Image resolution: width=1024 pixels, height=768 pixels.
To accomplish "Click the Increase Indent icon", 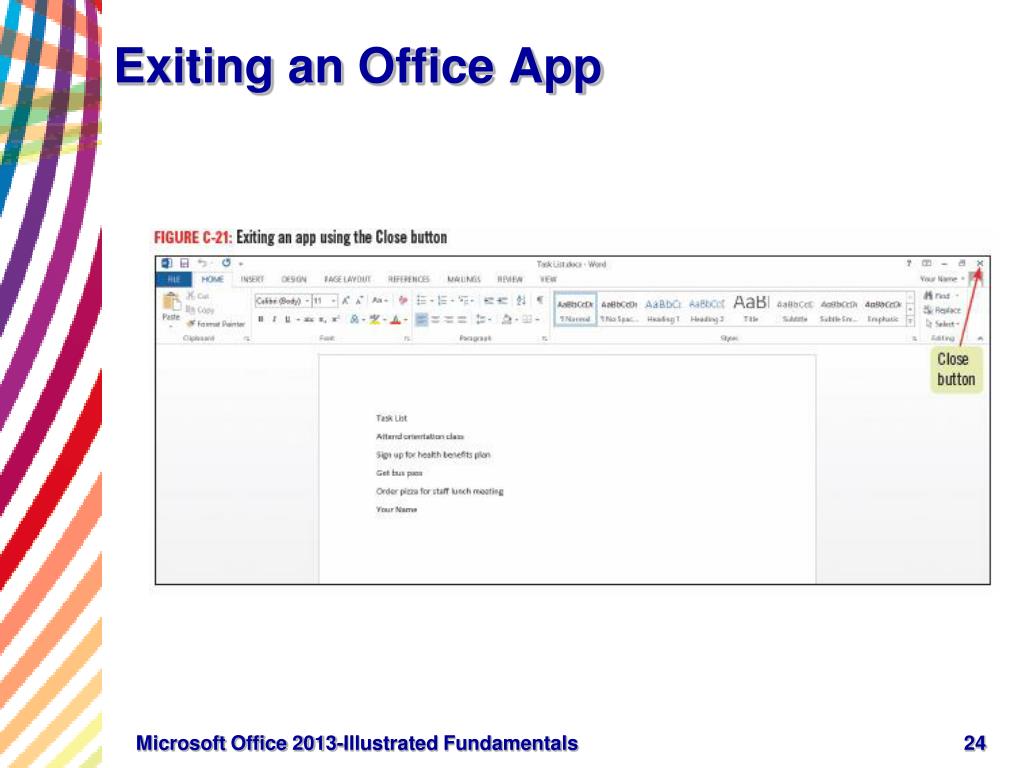I will 502,300.
